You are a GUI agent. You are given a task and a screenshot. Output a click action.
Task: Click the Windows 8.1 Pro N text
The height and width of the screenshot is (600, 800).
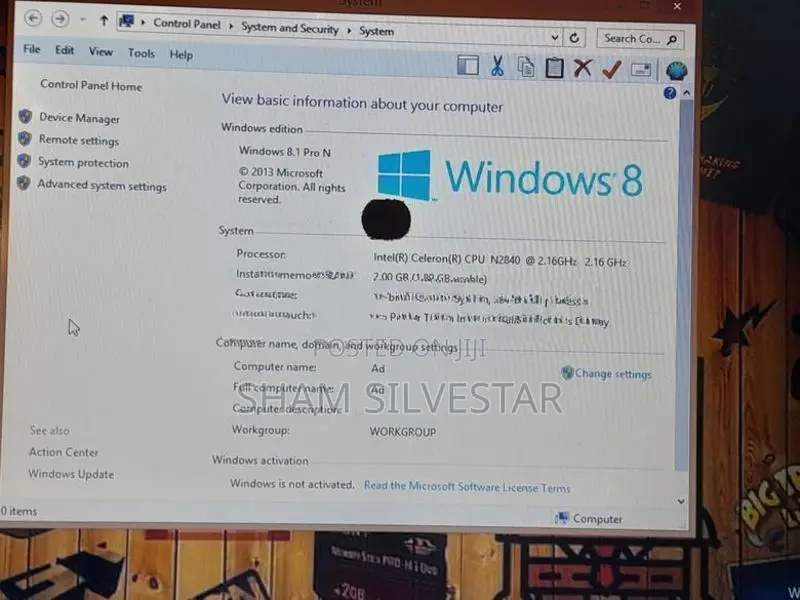pos(285,152)
